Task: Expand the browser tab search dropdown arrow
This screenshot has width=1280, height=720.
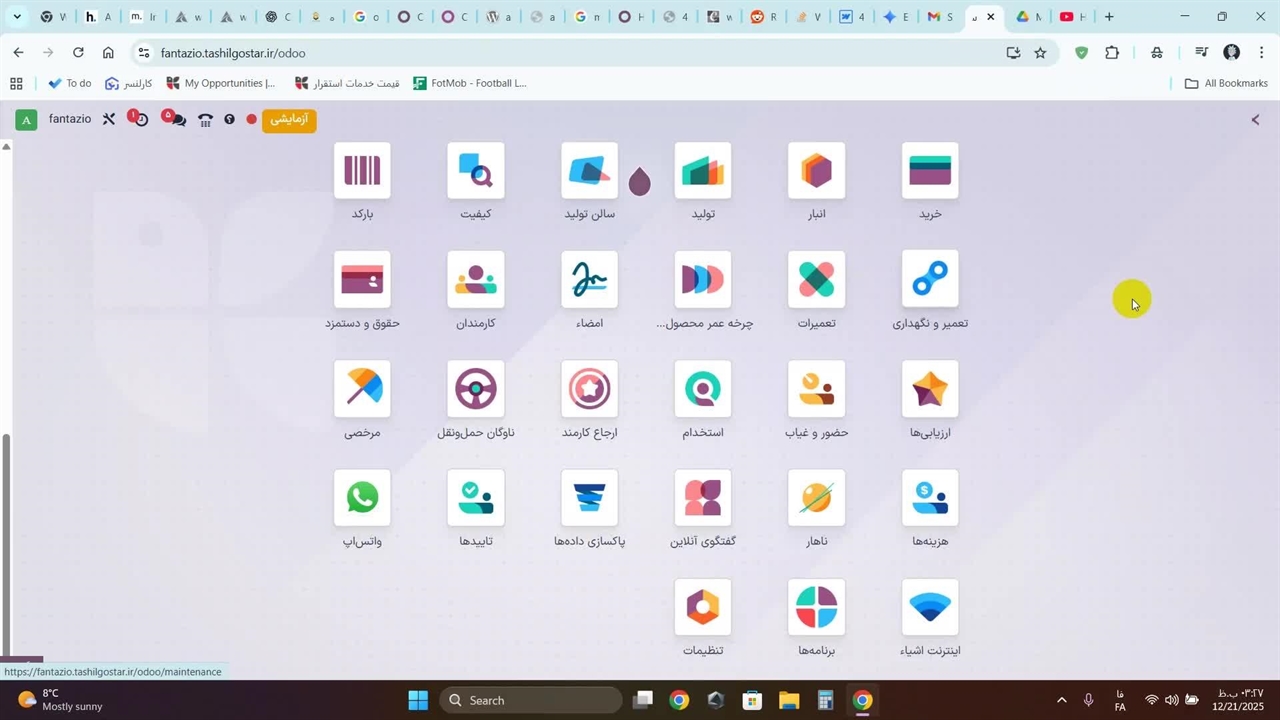Action: coord(17,17)
